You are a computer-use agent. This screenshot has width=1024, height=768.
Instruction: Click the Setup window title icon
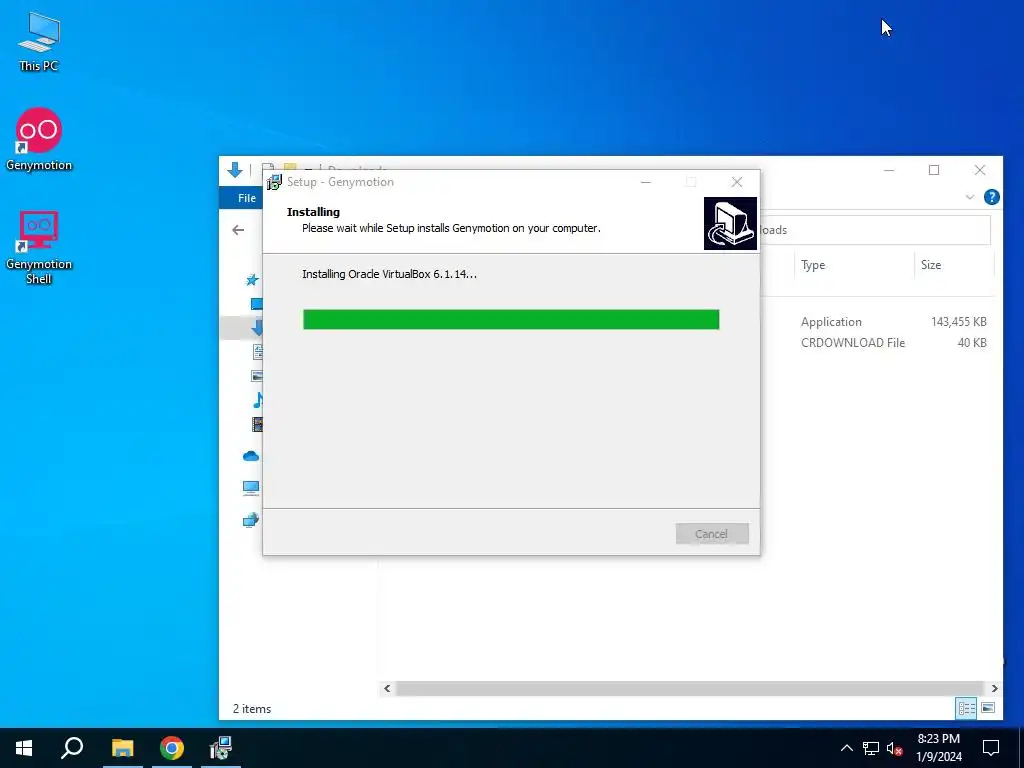(x=274, y=182)
